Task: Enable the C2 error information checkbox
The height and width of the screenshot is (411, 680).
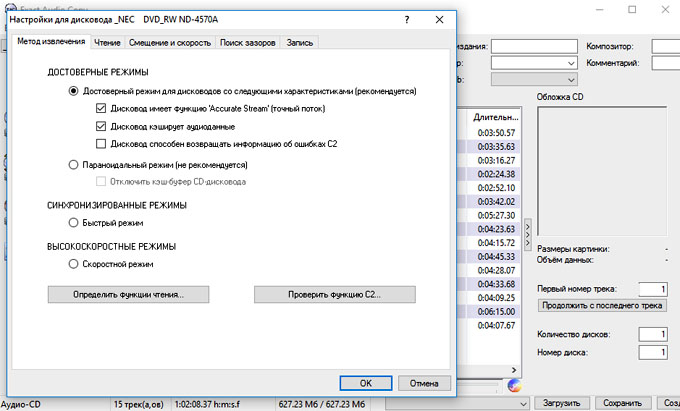Action: click(x=100, y=144)
